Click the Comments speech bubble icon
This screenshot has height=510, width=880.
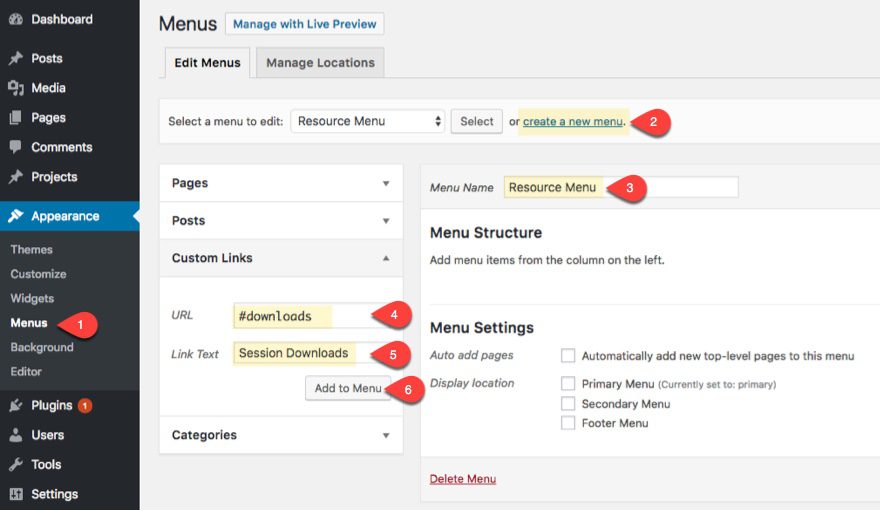pyautogui.click(x=16, y=147)
